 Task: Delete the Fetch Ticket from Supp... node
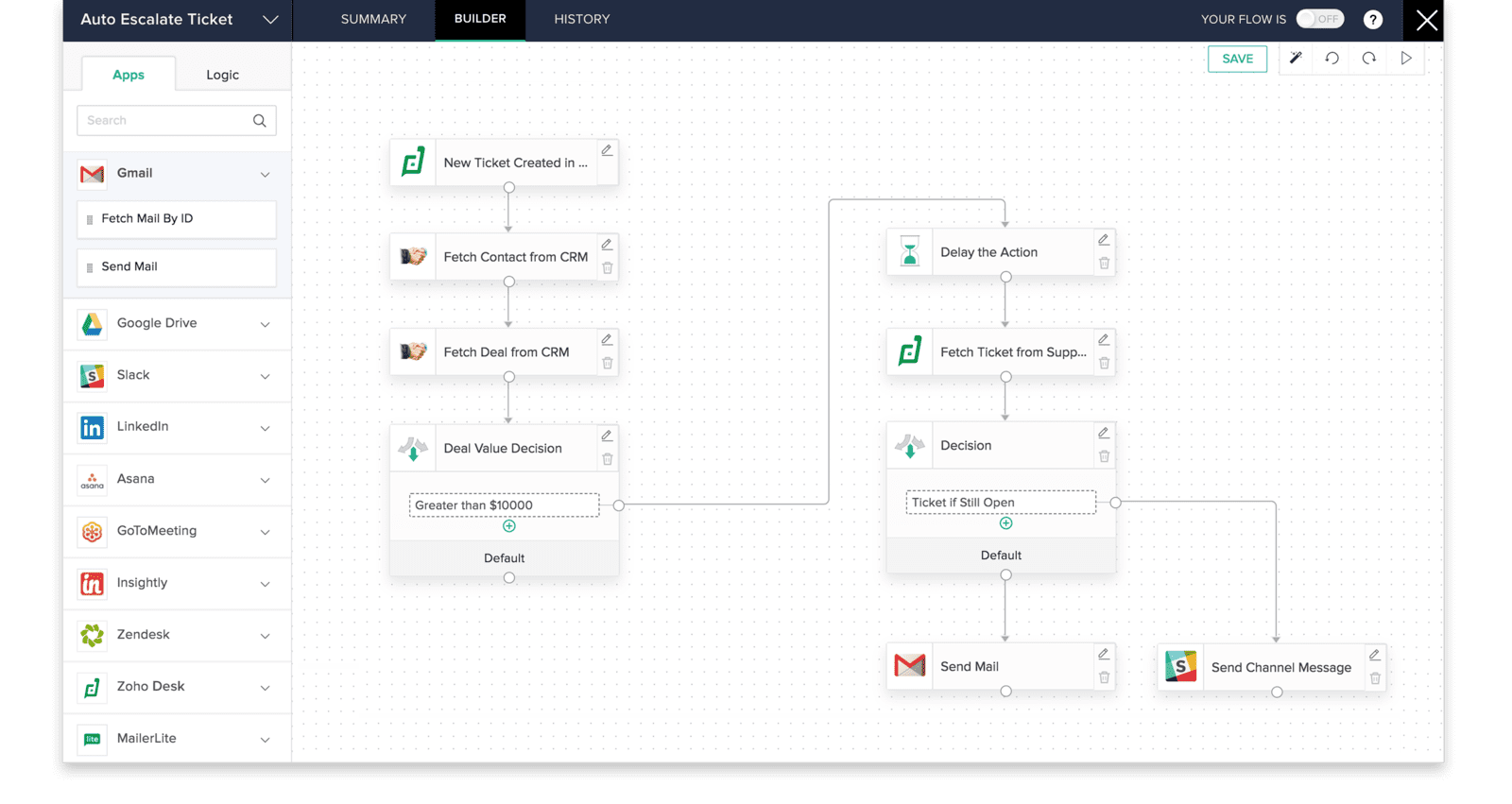point(1104,364)
